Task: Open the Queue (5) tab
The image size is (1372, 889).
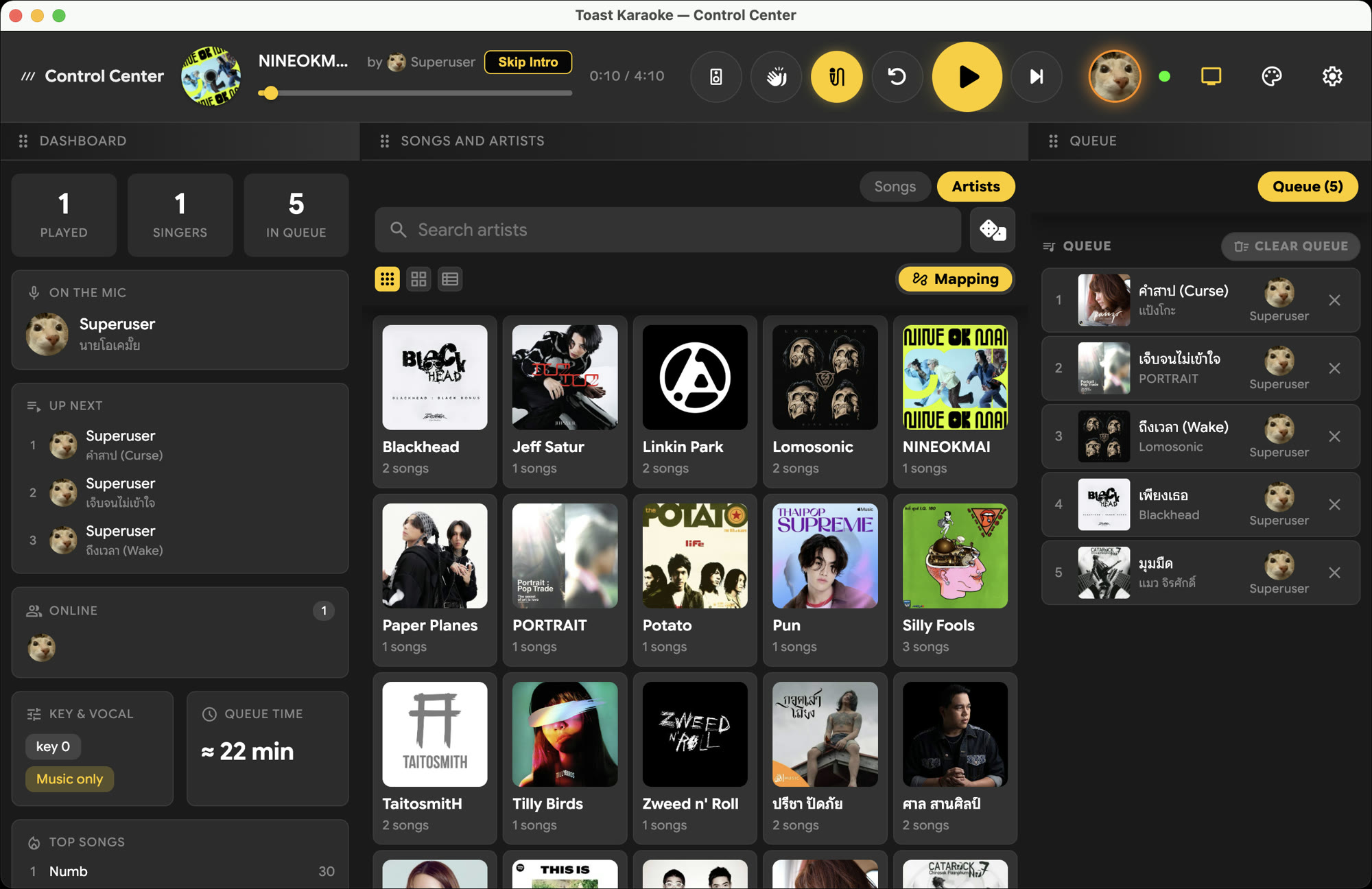Action: (1308, 187)
